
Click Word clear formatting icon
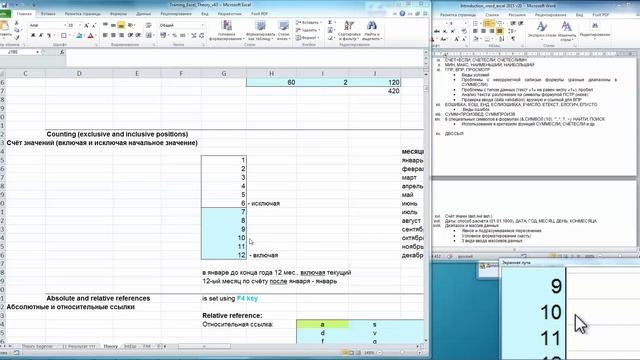tap(464, 31)
